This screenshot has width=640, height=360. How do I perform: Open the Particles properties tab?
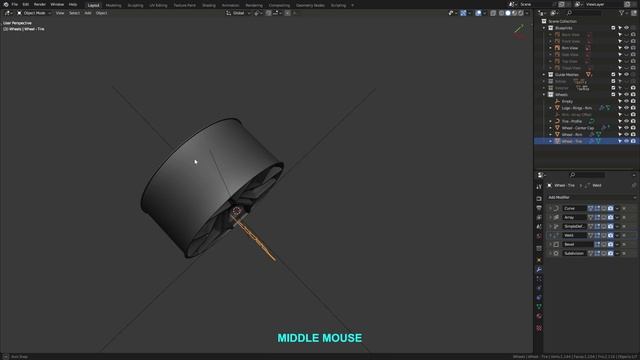[539, 279]
